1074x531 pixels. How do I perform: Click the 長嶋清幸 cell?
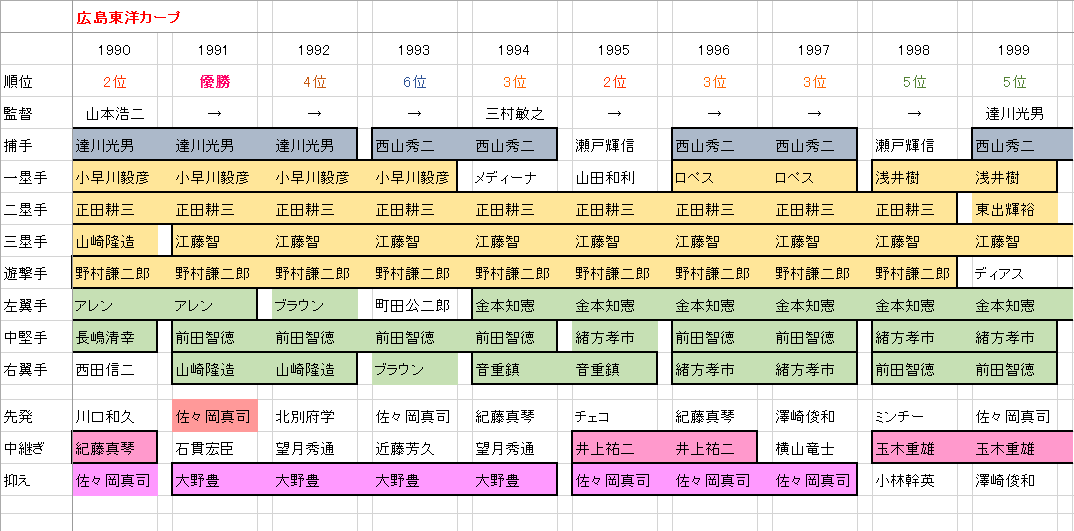tap(114, 338)
